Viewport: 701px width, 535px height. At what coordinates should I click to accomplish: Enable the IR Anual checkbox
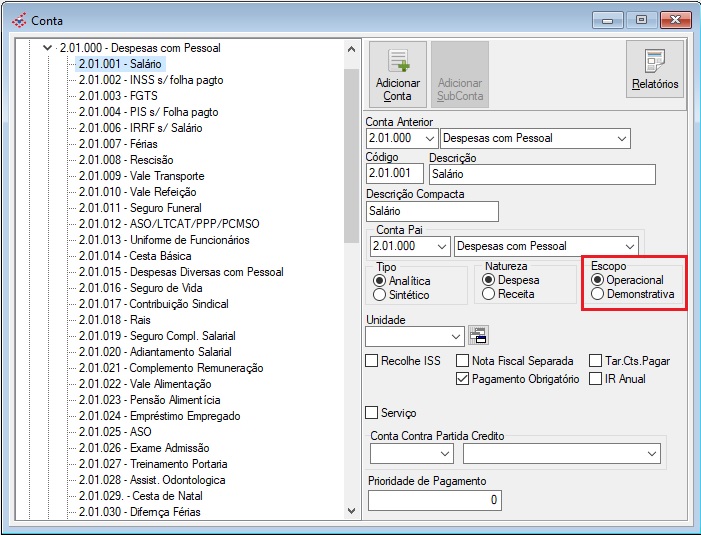(x=597, y=379)
